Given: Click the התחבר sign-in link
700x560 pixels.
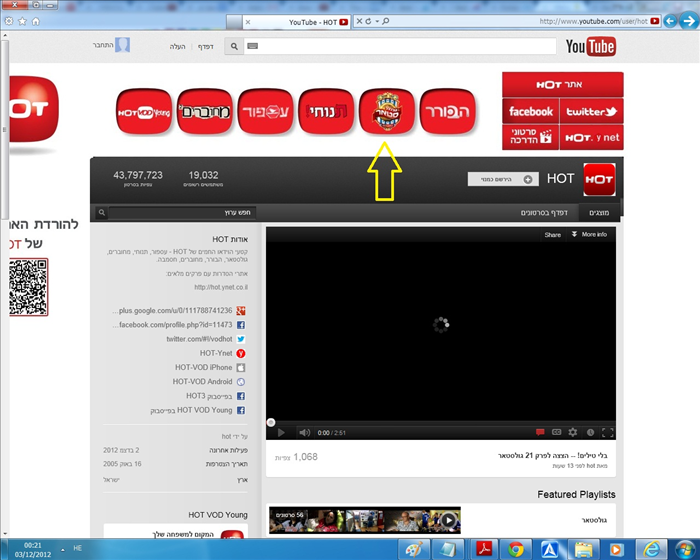Looking at the screenshot, I should 103,45.
